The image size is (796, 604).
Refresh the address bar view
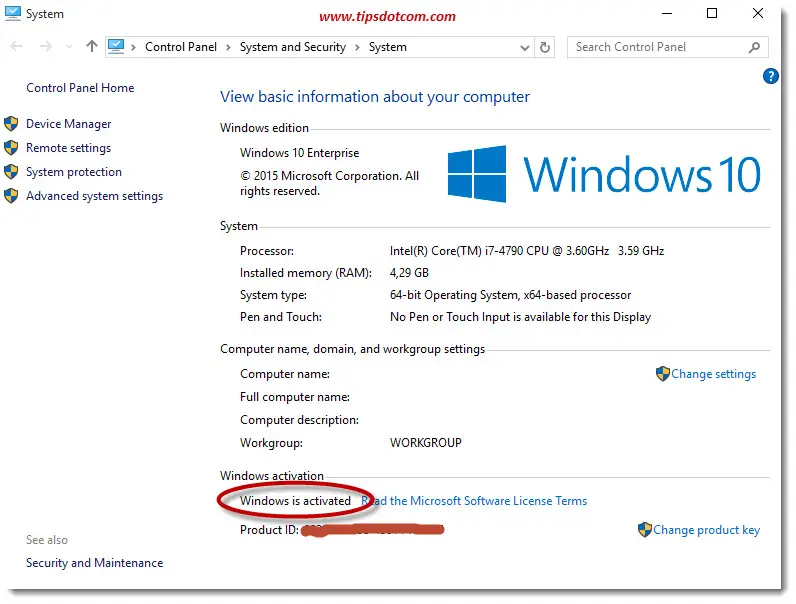tap(545, 47)
